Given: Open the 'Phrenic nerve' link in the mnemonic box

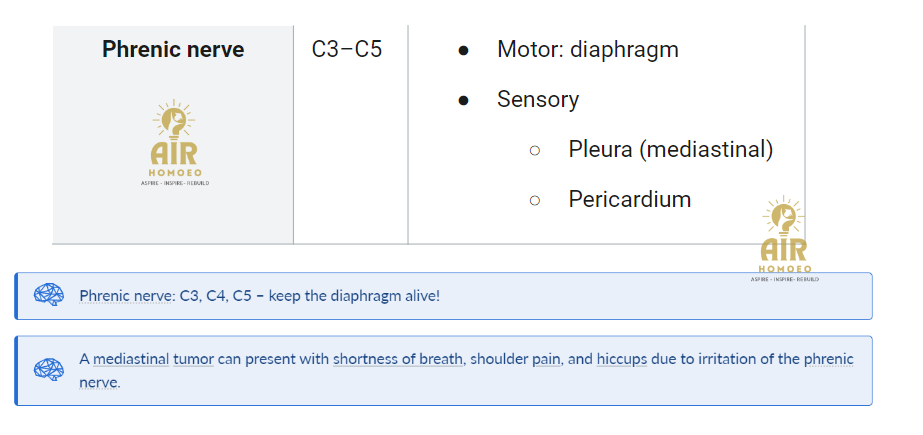Looking at the screenshot, I should pos(124,295).
